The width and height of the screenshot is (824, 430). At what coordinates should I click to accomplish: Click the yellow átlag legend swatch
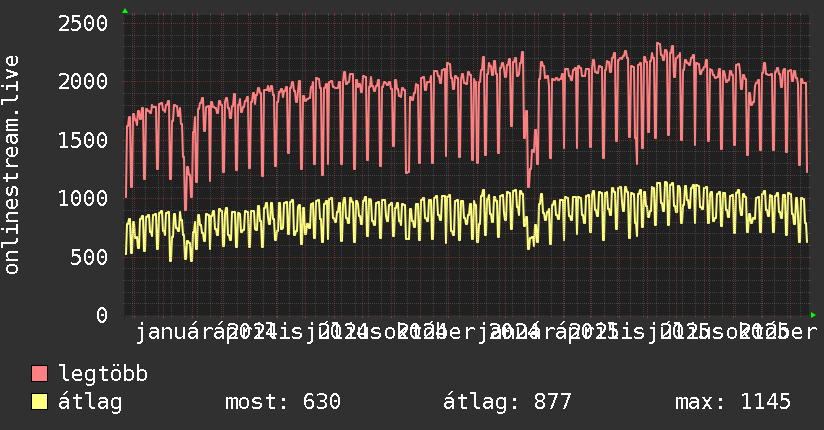pos(39,402)
